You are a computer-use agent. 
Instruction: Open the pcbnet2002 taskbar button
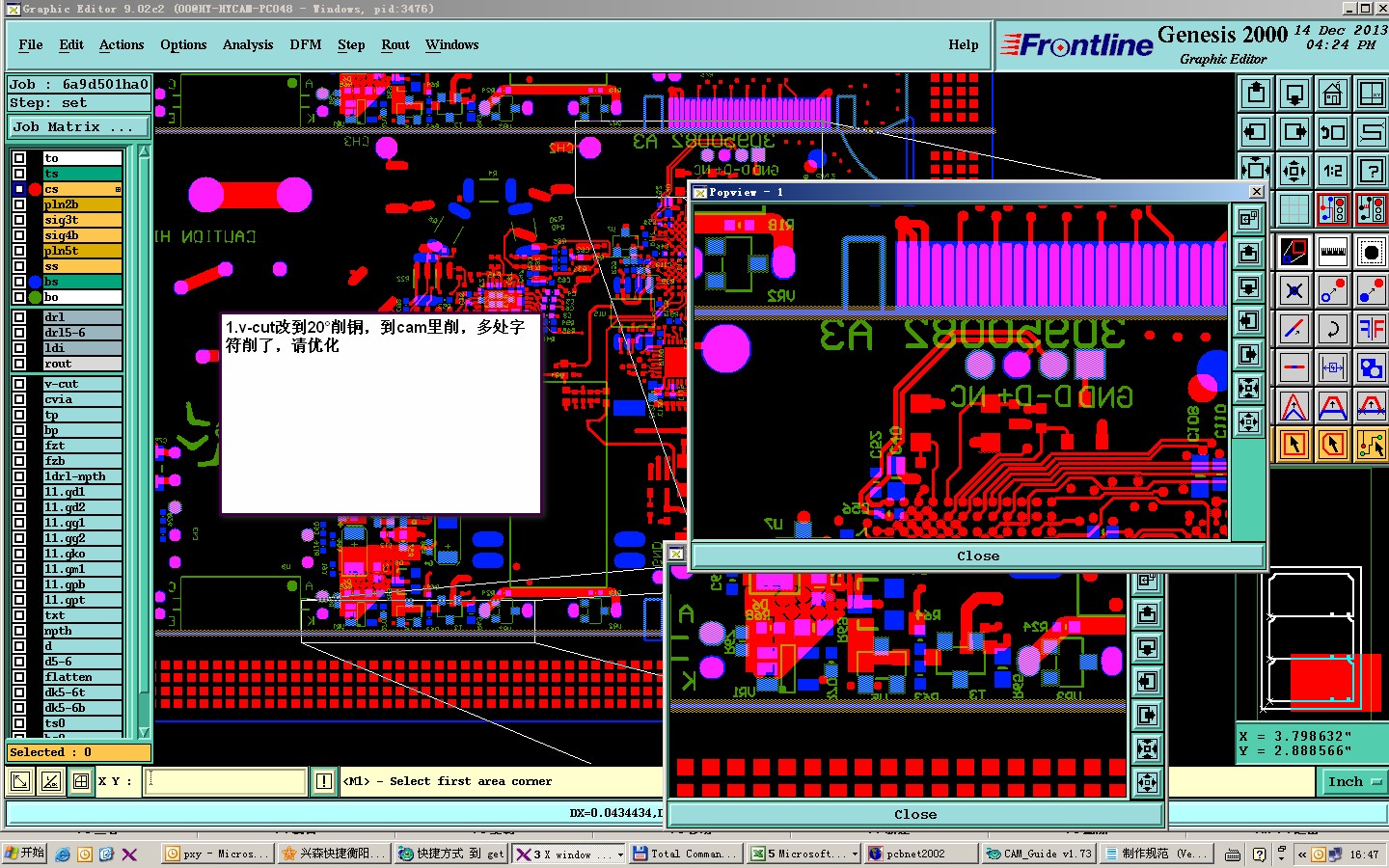[x=919, y=854]
